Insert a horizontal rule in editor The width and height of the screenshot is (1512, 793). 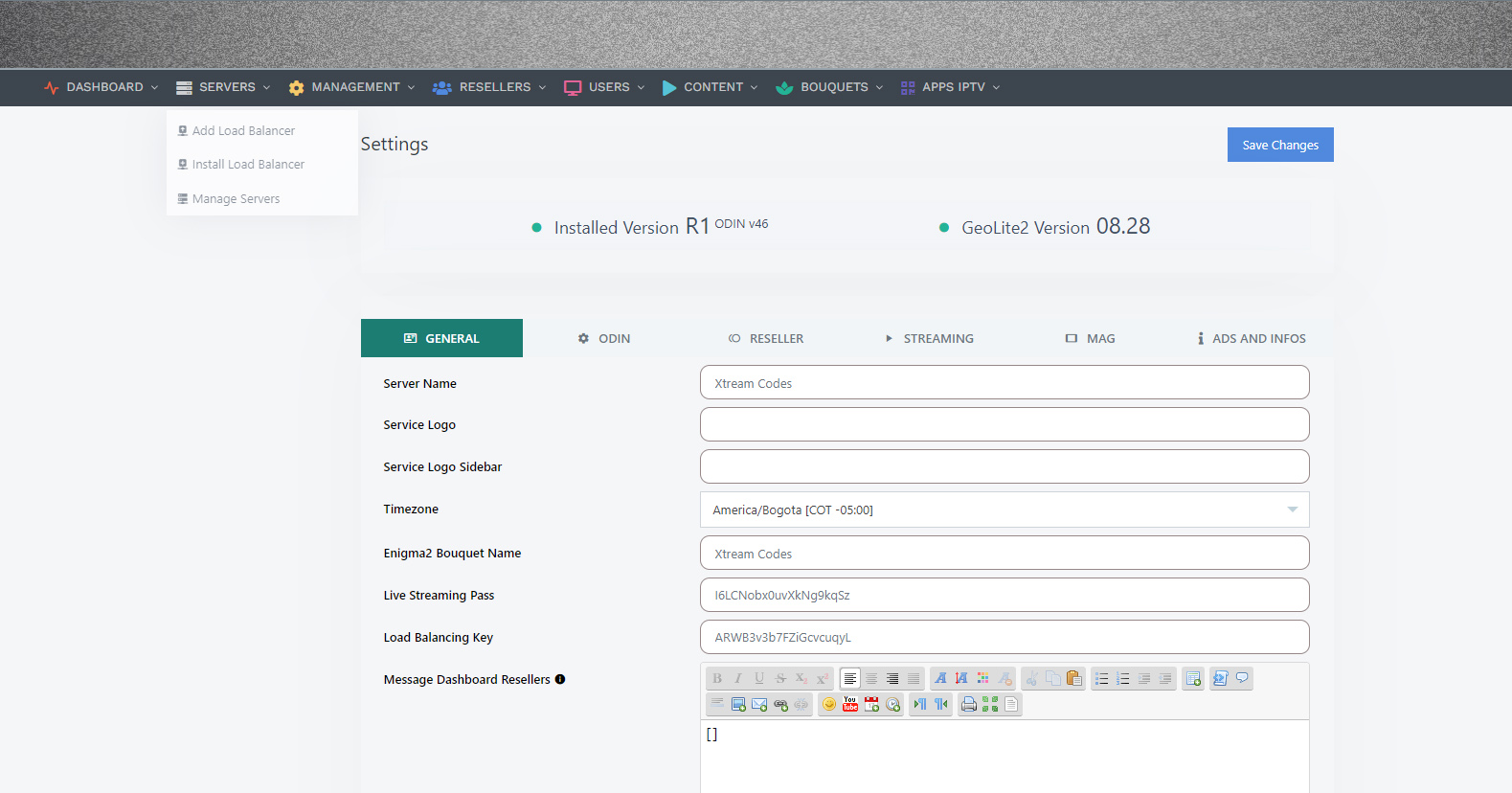coord(717,704)
